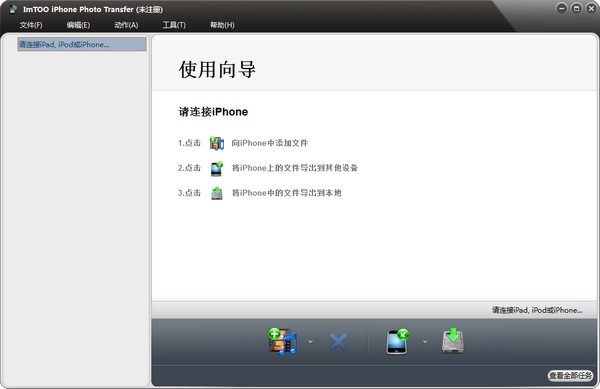This screenshot has height=389, width=600.
Task: Click the 查看全部任务 button
Action: (x=570, y=376)
